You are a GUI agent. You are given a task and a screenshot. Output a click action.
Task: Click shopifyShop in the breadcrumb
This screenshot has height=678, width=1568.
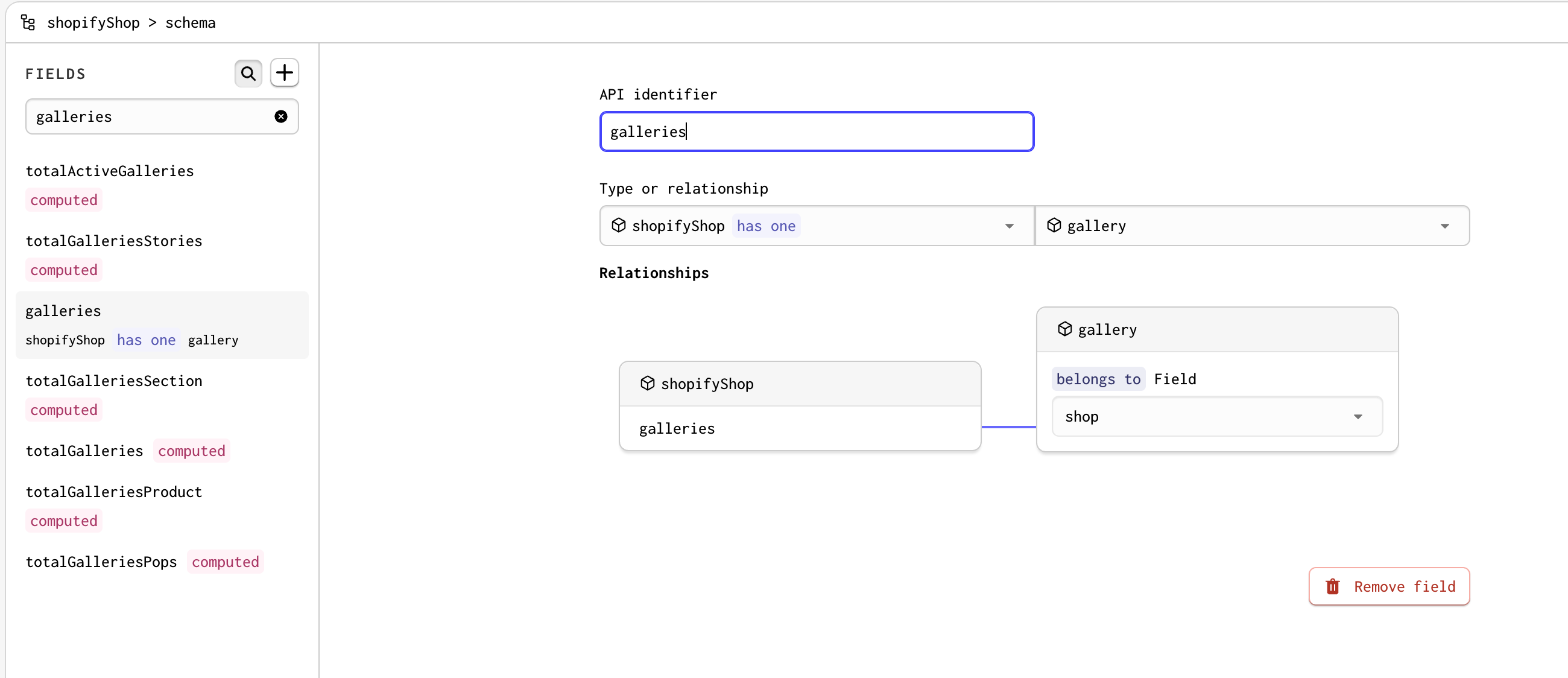pos(93,22)
